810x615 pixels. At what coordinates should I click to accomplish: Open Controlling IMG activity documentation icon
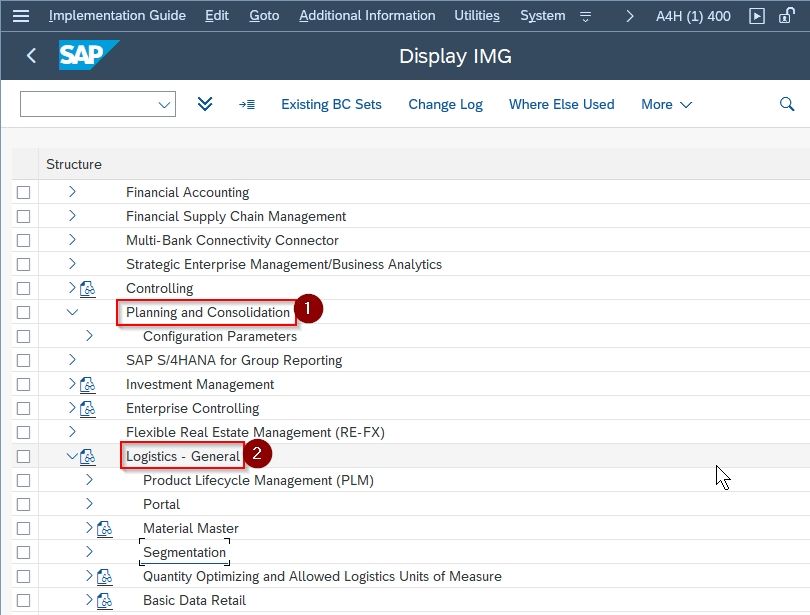(88, 289)
